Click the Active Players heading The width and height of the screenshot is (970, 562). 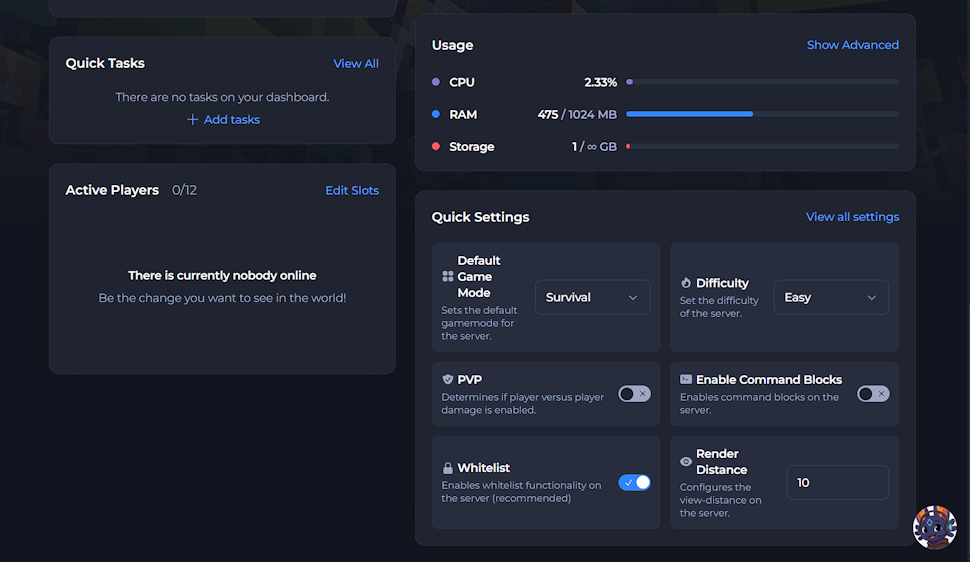coord(112,190)
